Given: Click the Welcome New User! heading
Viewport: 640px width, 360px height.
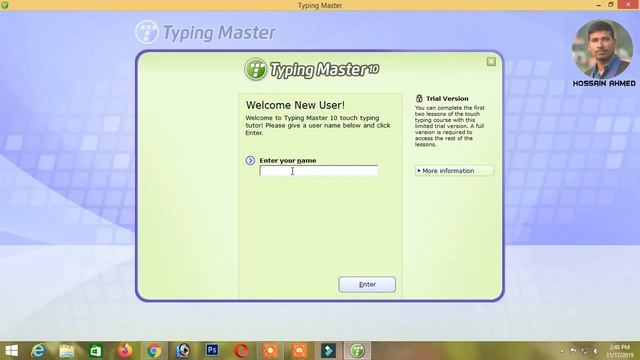Looking at the screenshot, I should pyautogui.click(x=295, y=105).
